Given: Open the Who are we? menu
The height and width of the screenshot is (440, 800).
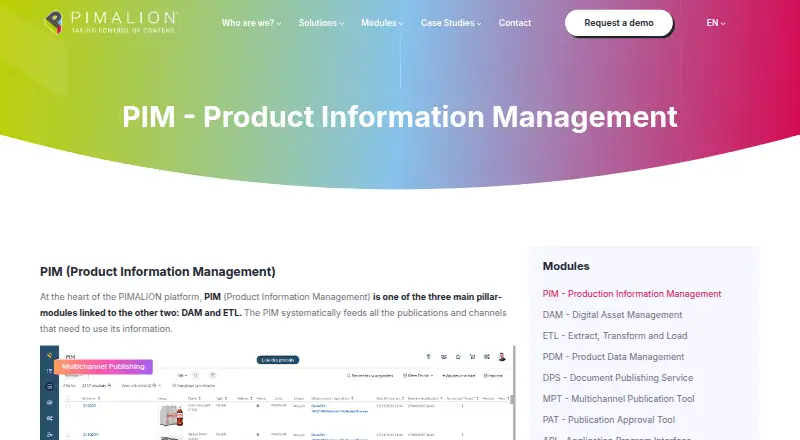Looking at the screenshot, I should (251, 23).
